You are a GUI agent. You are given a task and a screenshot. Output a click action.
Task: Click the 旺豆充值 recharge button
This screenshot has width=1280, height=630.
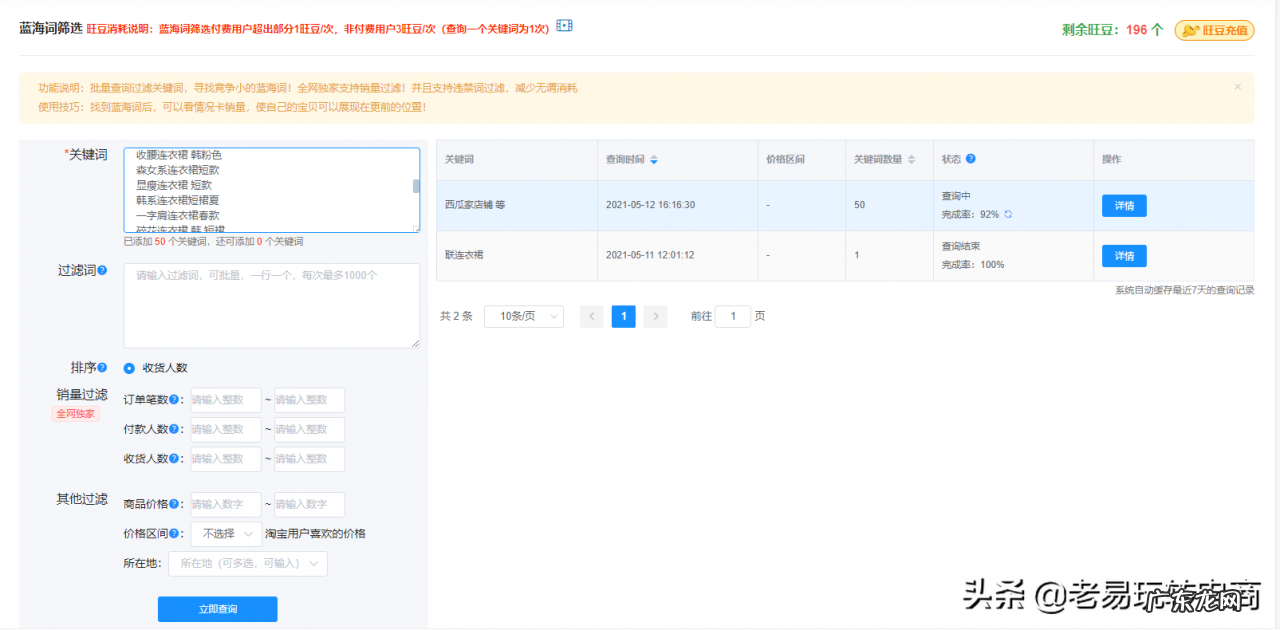point(1213,31)
